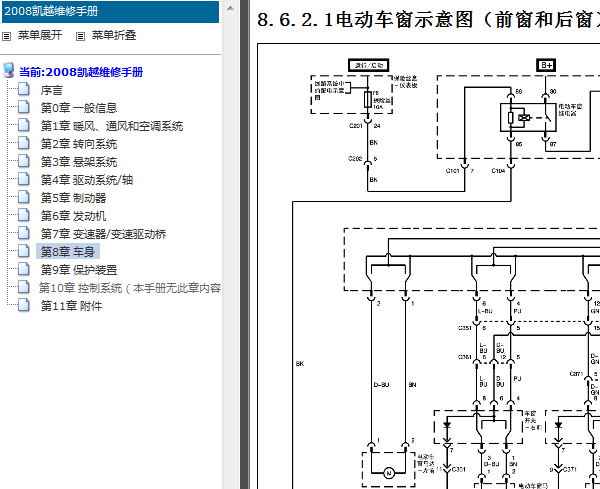Click the 菜单展开 expand menu icon
The width and height of the screenshot is (600, 489).
(6, 36)
